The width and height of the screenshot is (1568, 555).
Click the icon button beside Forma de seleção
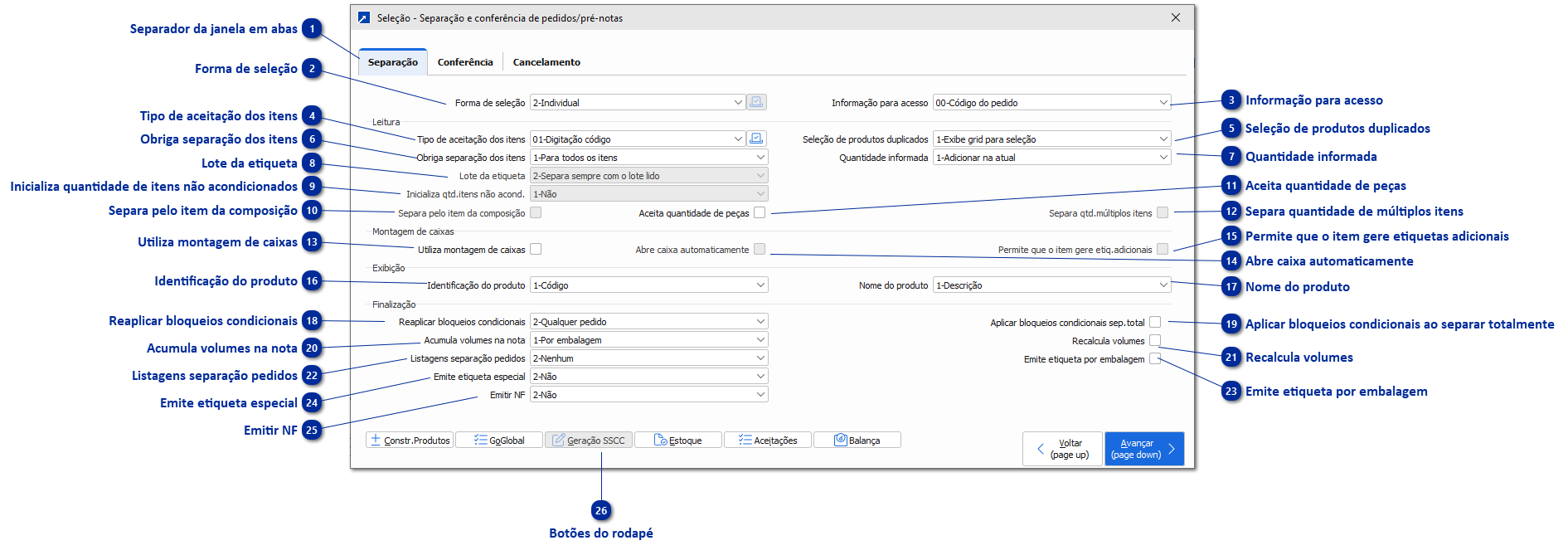point(756,102)
